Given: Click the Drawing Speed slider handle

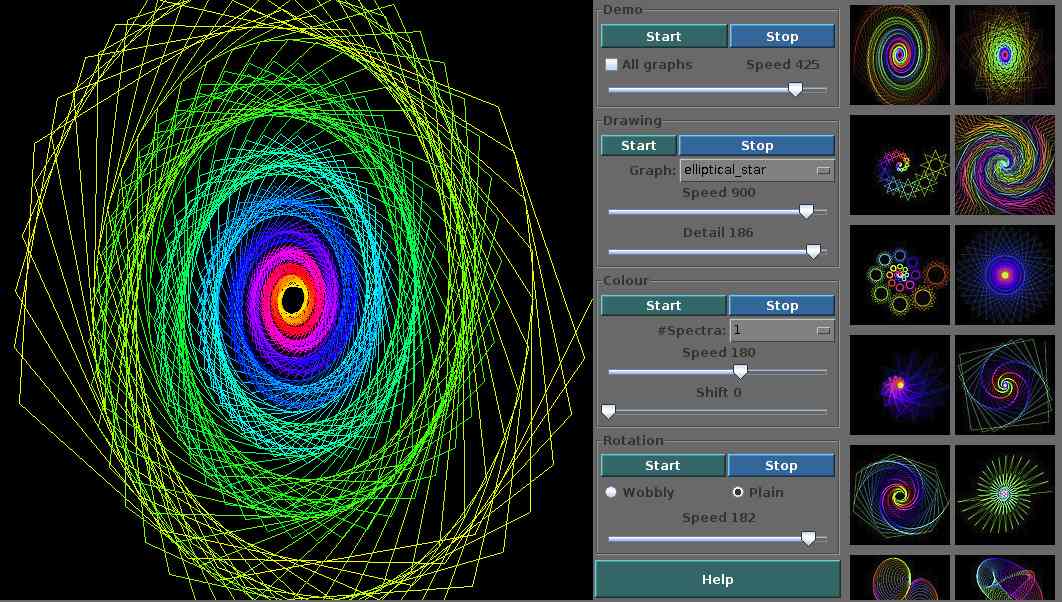Looking at the screenshot, I should [x=808, y=211].
